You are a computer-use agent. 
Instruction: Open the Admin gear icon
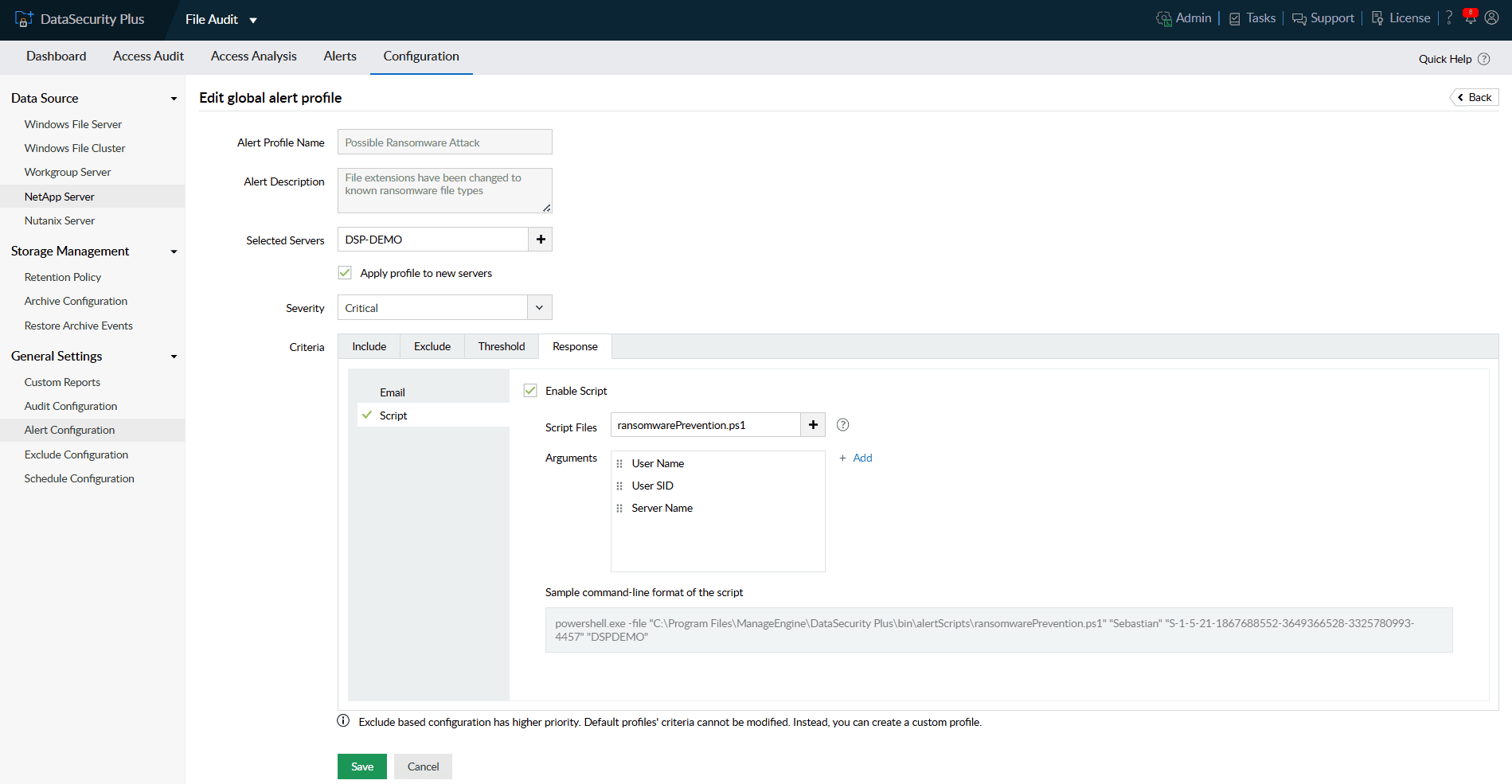1163,18
